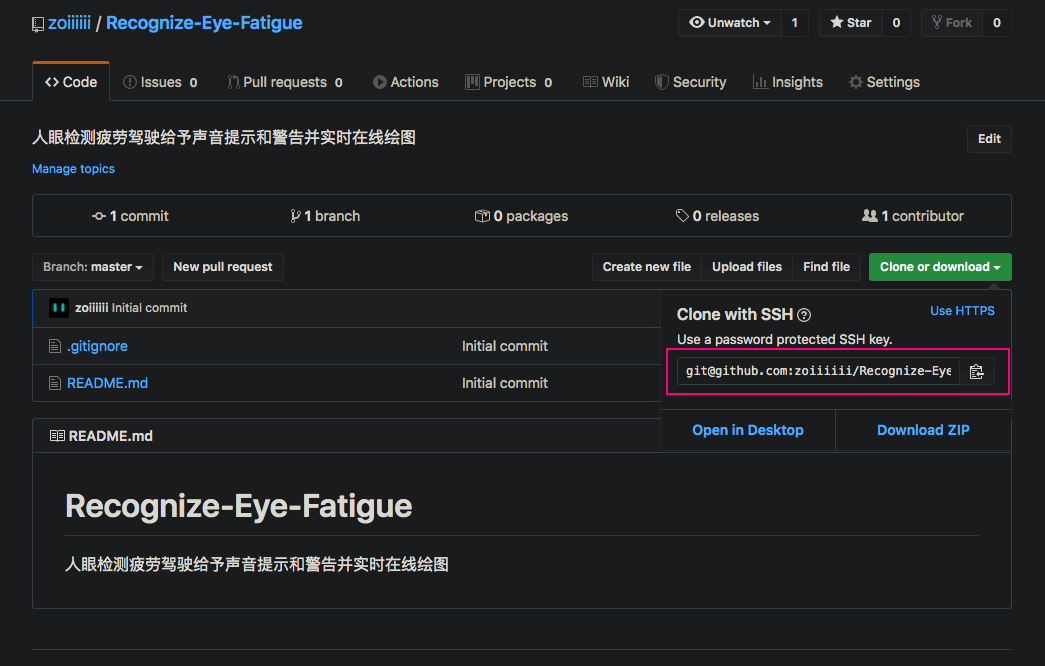Click the README.md file icon in the list
Image resolution: width=1045 pixels, height=666 pixels.
click(55, 383)
